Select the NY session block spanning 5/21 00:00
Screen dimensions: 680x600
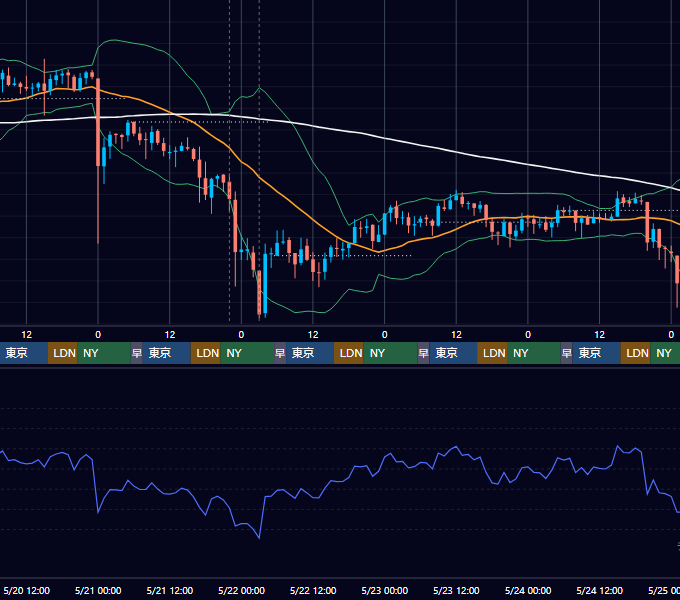104,353
